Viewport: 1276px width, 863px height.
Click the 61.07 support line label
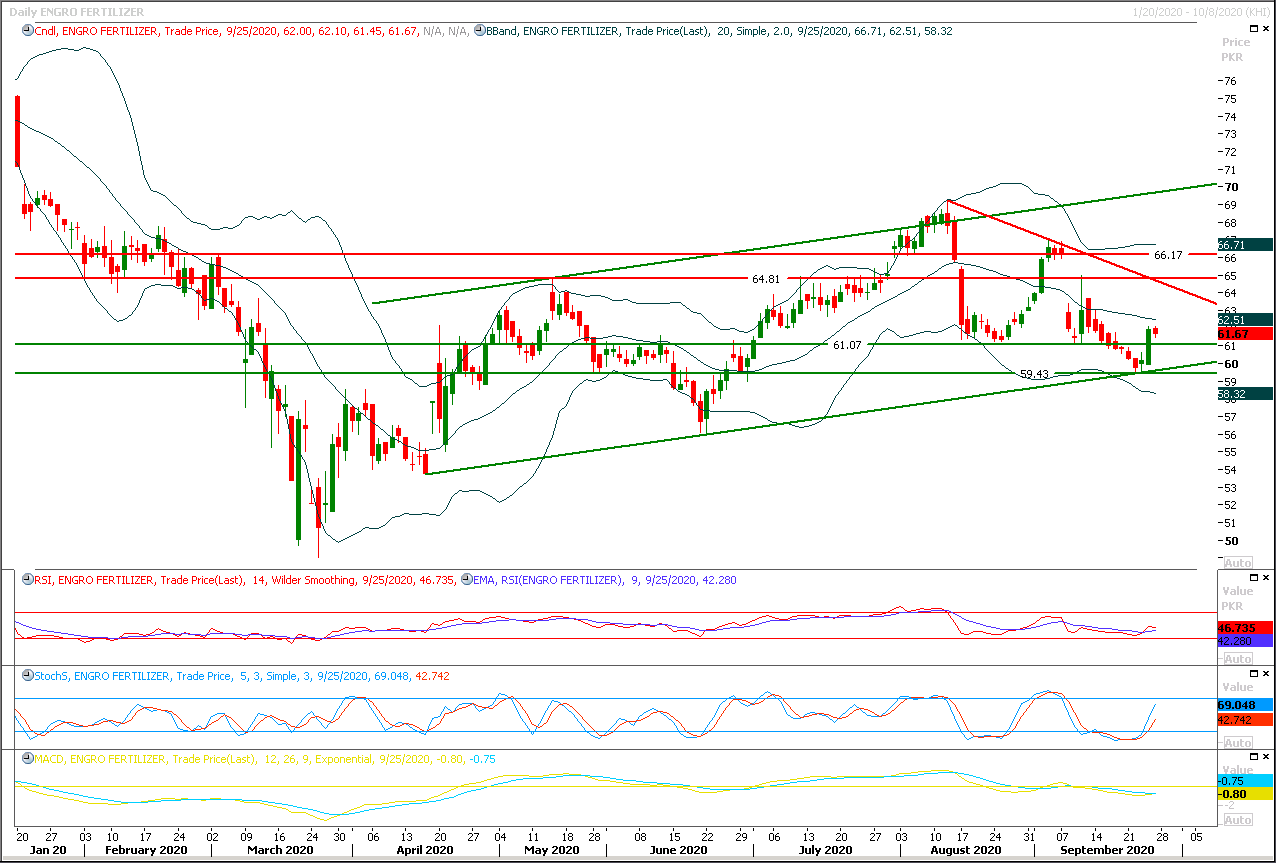click(x=847, y=344)
